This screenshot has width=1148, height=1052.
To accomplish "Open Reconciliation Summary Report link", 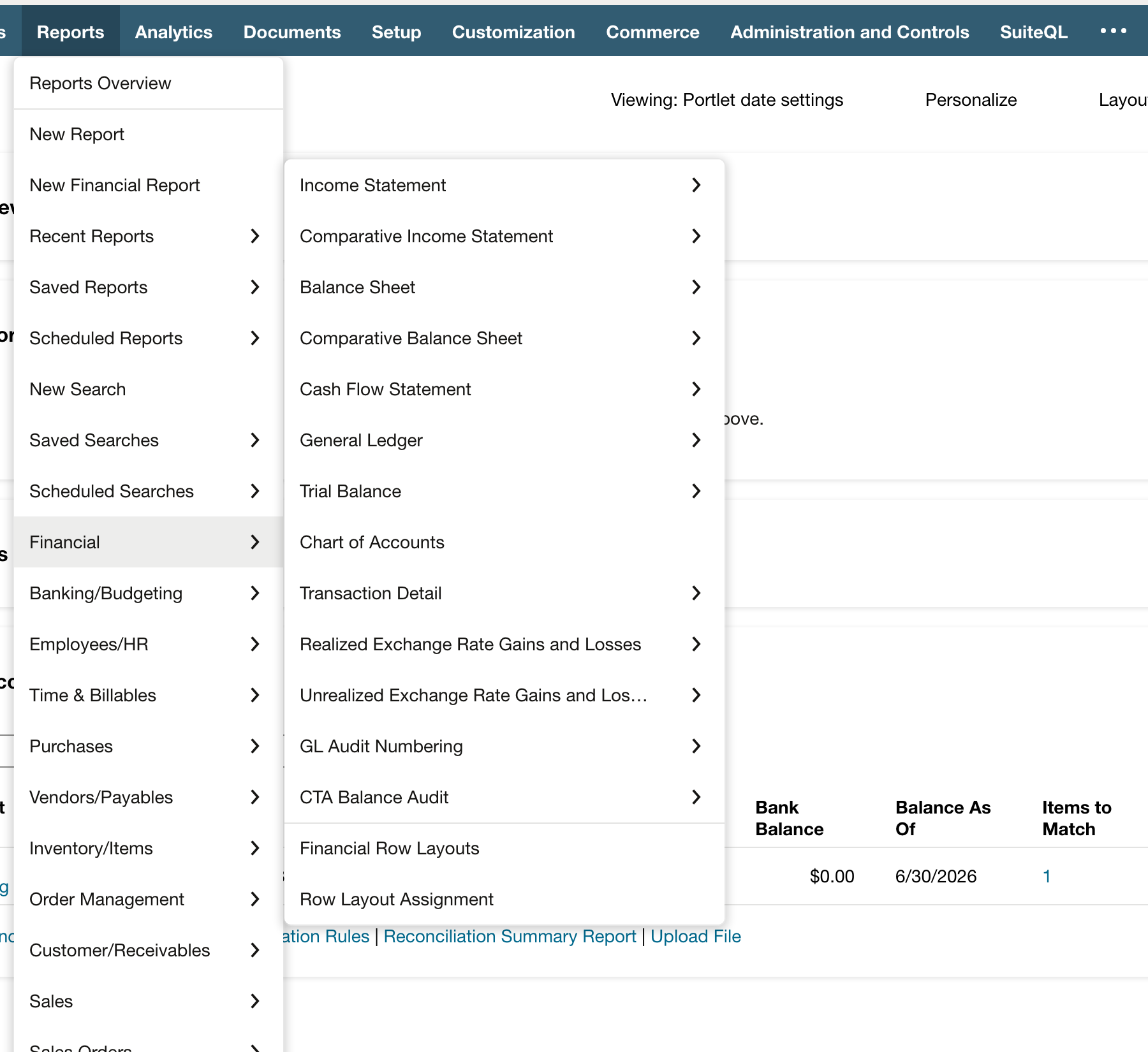I will (510, 937).
